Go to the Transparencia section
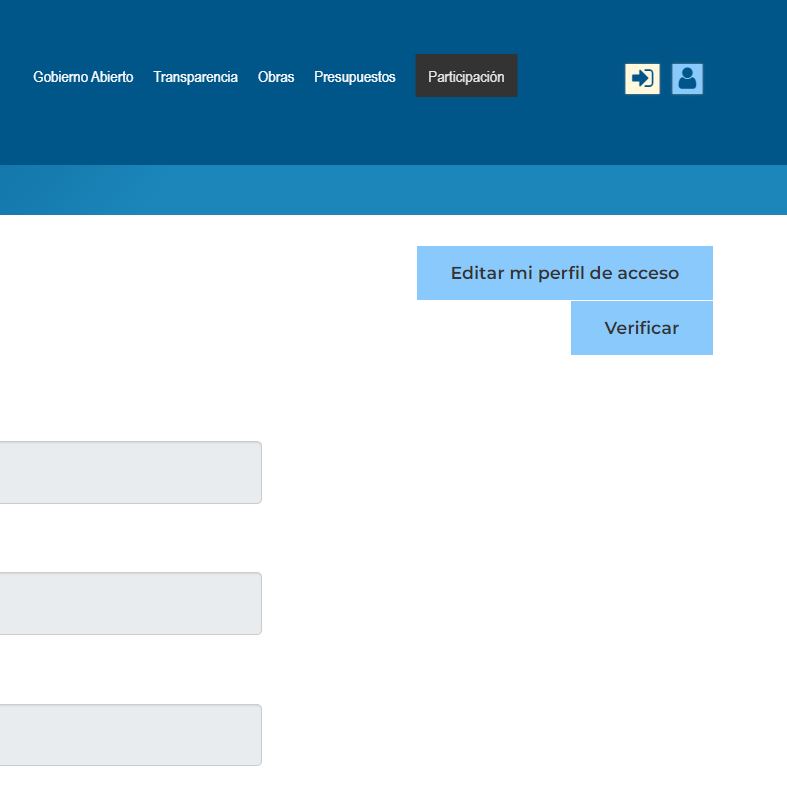The image size is (787, 785). [195, 77]
